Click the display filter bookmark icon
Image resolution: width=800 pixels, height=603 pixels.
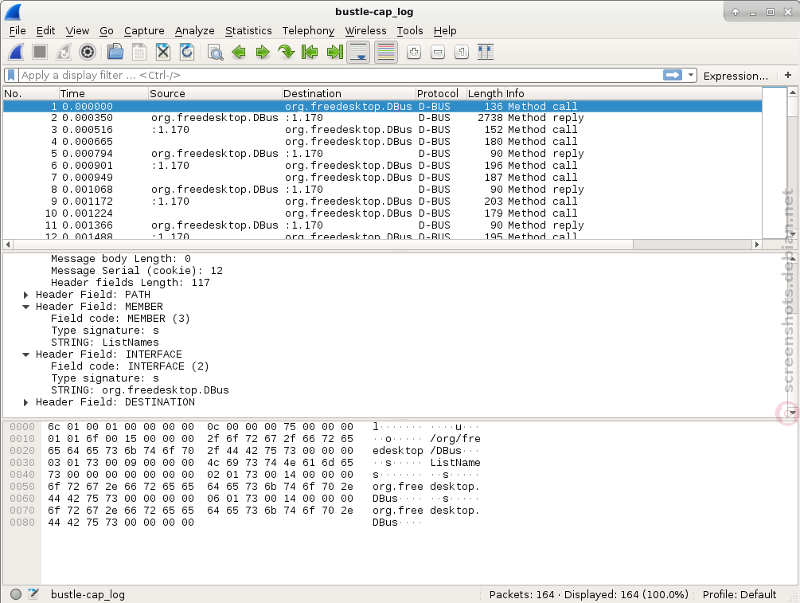11,76
